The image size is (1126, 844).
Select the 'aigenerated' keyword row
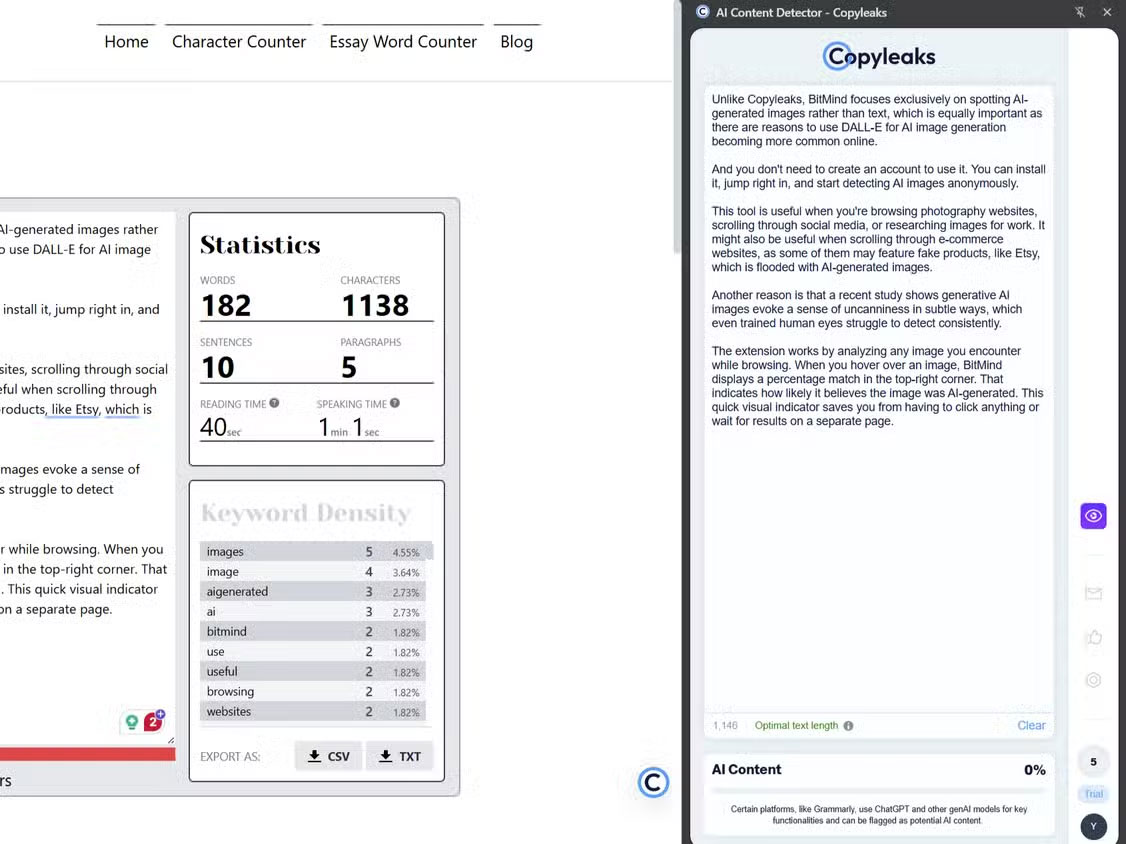click(313, 592)
